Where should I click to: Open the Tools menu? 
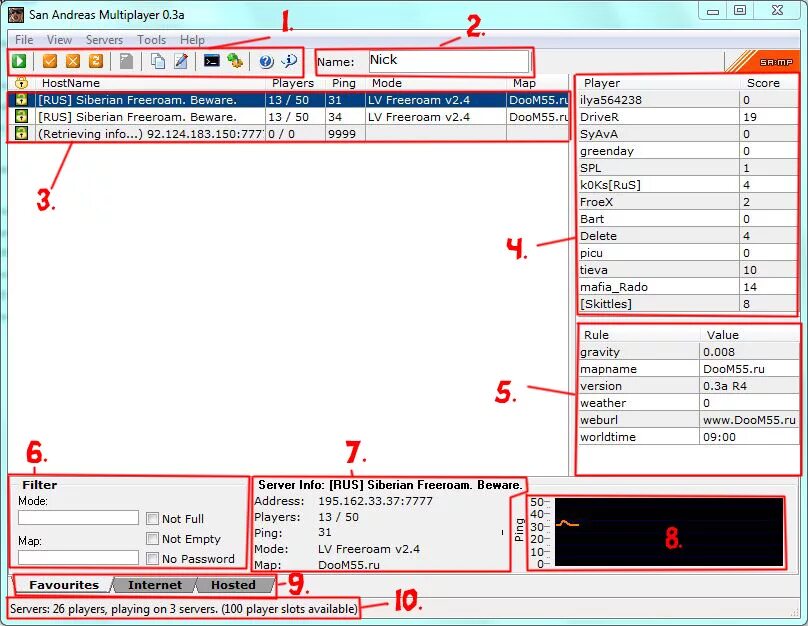pyautogui.click(x=152, y=40)
